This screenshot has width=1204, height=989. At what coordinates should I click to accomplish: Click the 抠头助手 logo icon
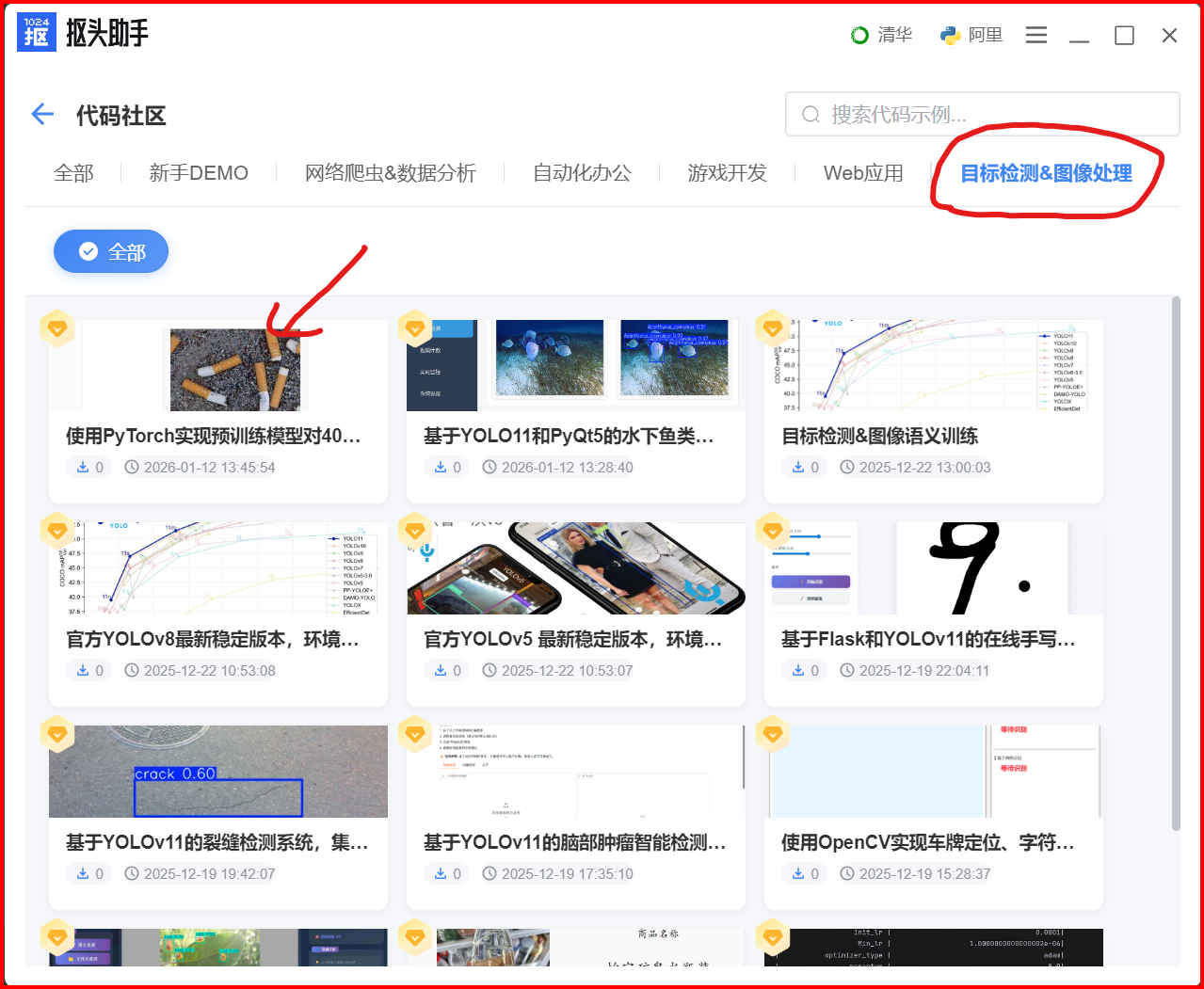pyautogui.click(x=37, y=33)
